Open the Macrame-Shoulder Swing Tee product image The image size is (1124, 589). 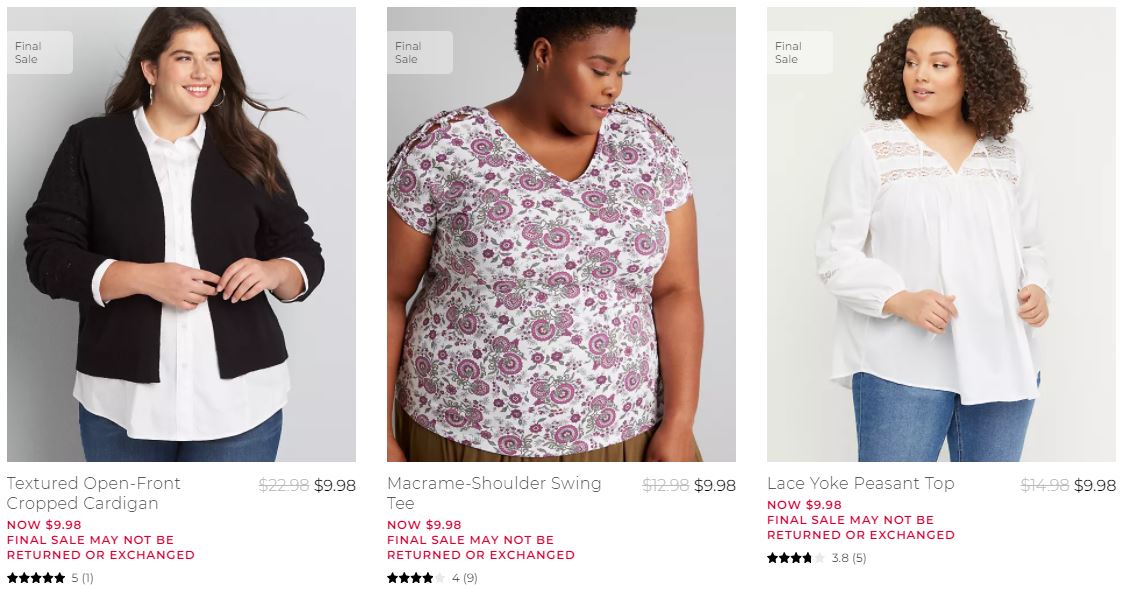tap(561, 234)
